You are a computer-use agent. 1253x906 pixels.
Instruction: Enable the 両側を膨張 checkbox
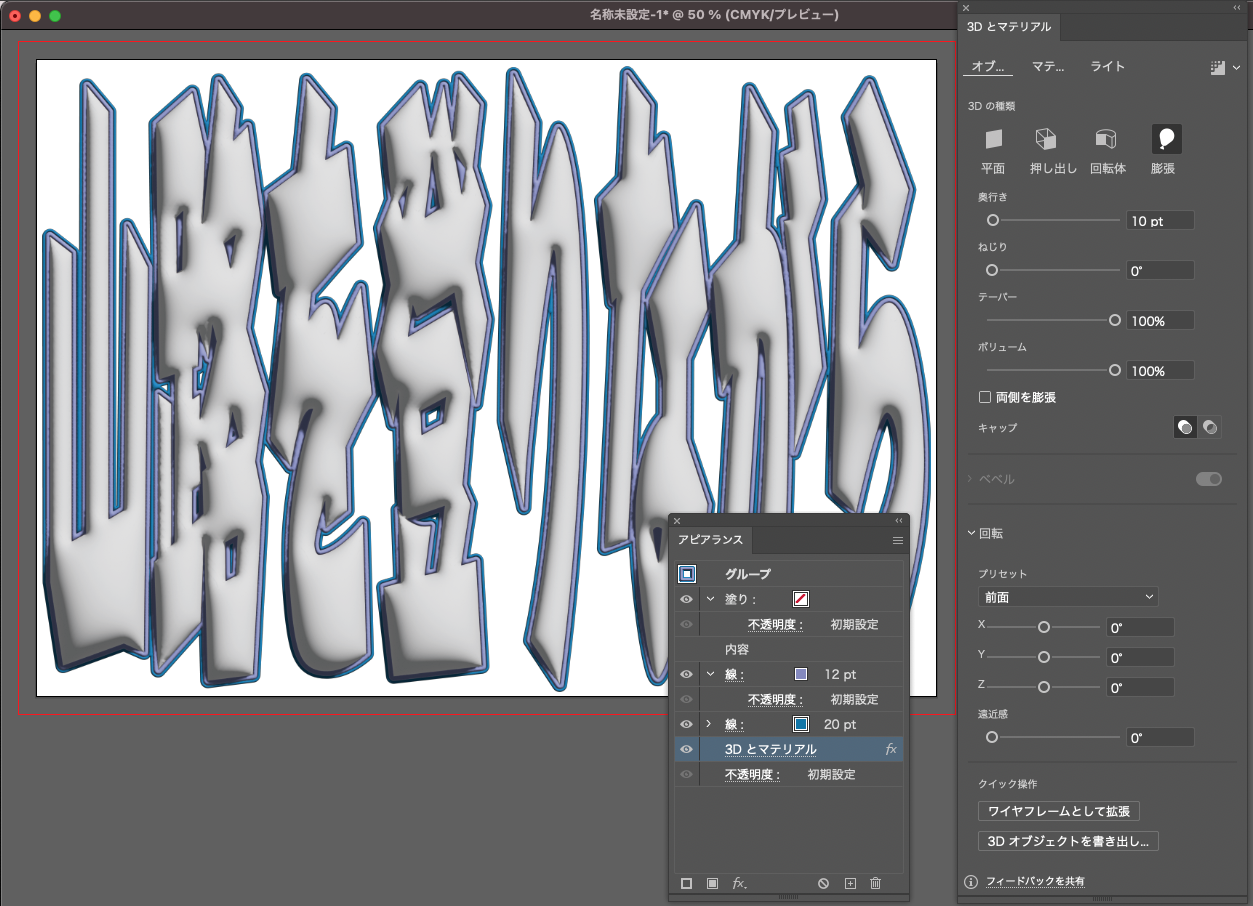click(984, 396)
